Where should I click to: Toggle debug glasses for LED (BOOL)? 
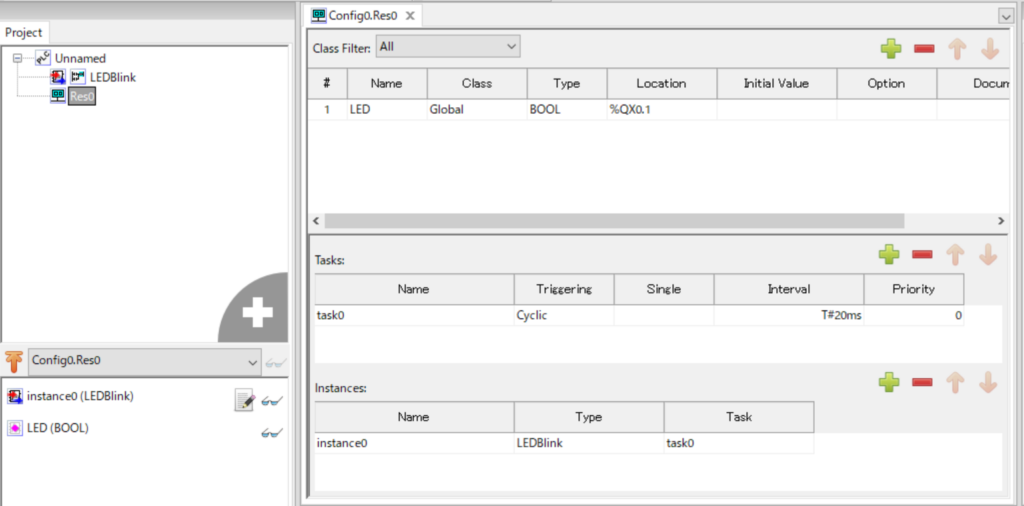click(271, 432)
